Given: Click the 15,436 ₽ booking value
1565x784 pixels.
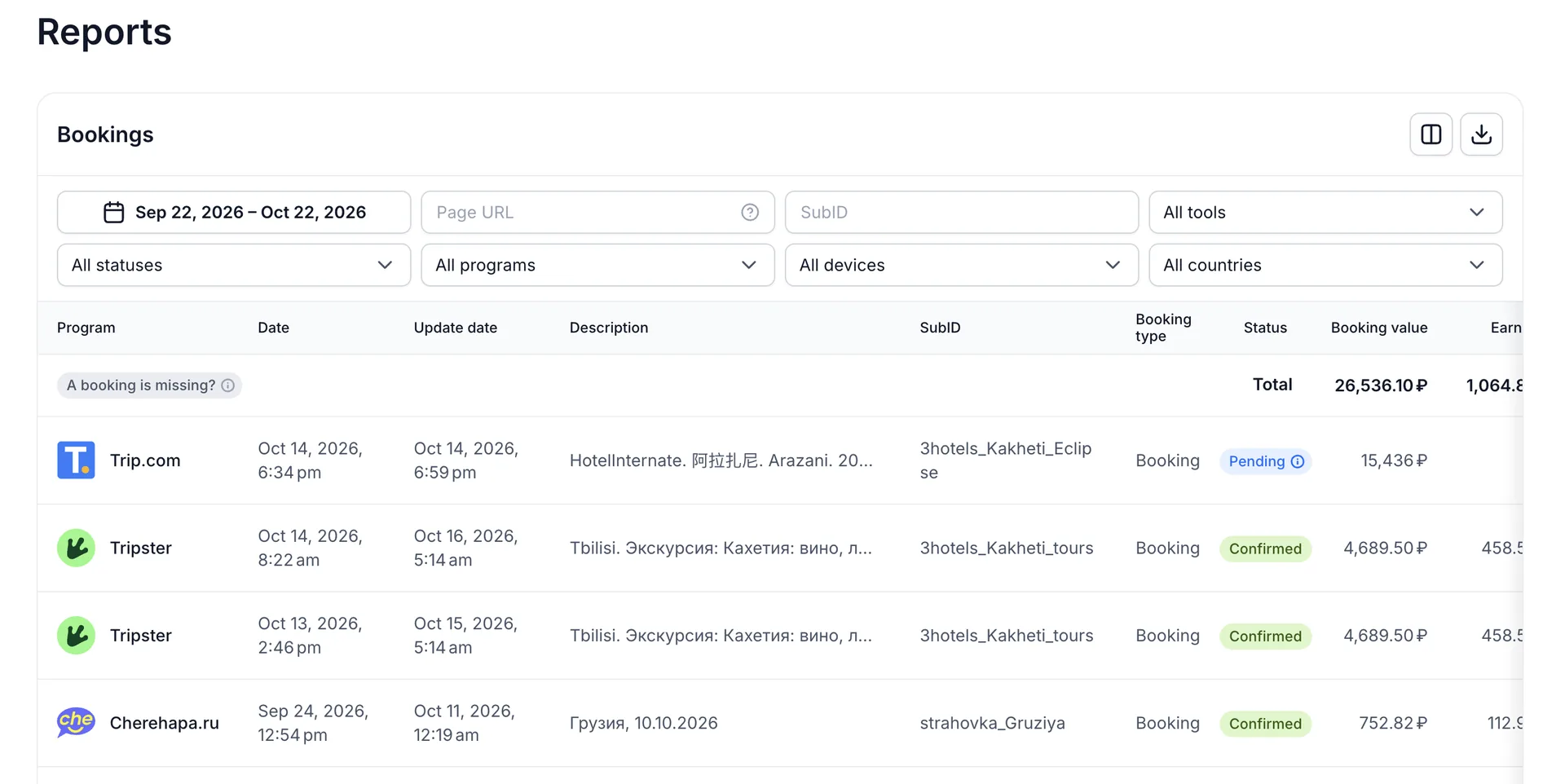Looking at the screenshot, I should tap(1394, 460).
